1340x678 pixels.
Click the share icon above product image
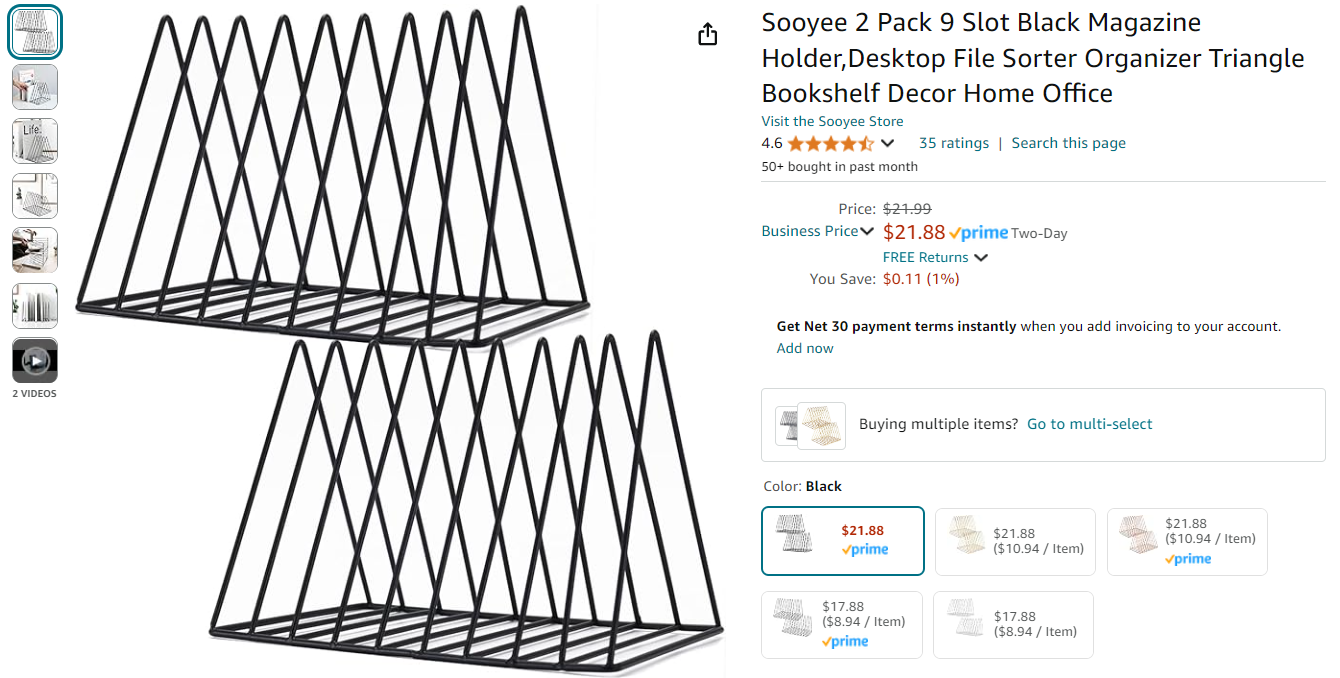coord(708,35)
